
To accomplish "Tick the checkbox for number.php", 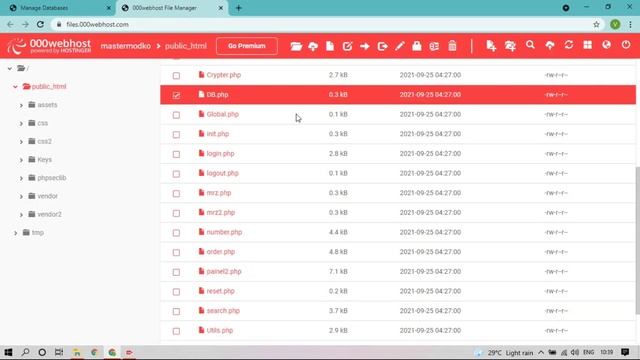I will pos(176,233).
